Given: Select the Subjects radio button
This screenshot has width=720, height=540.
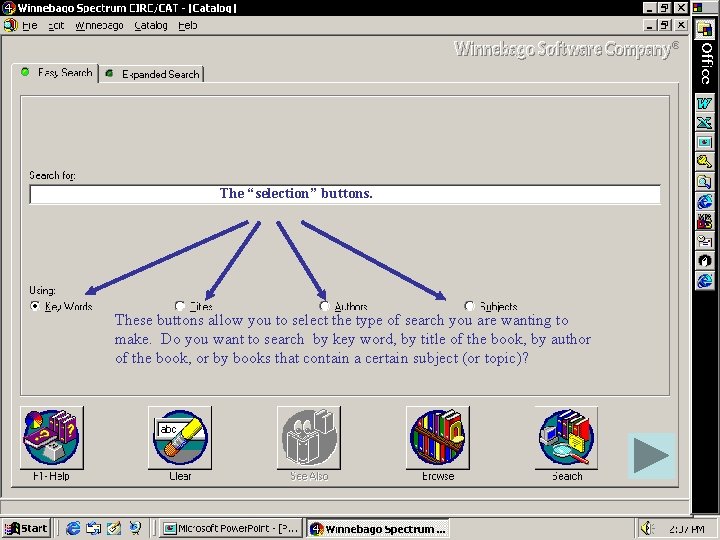Looking at the screenshot, I should [469, 306].
